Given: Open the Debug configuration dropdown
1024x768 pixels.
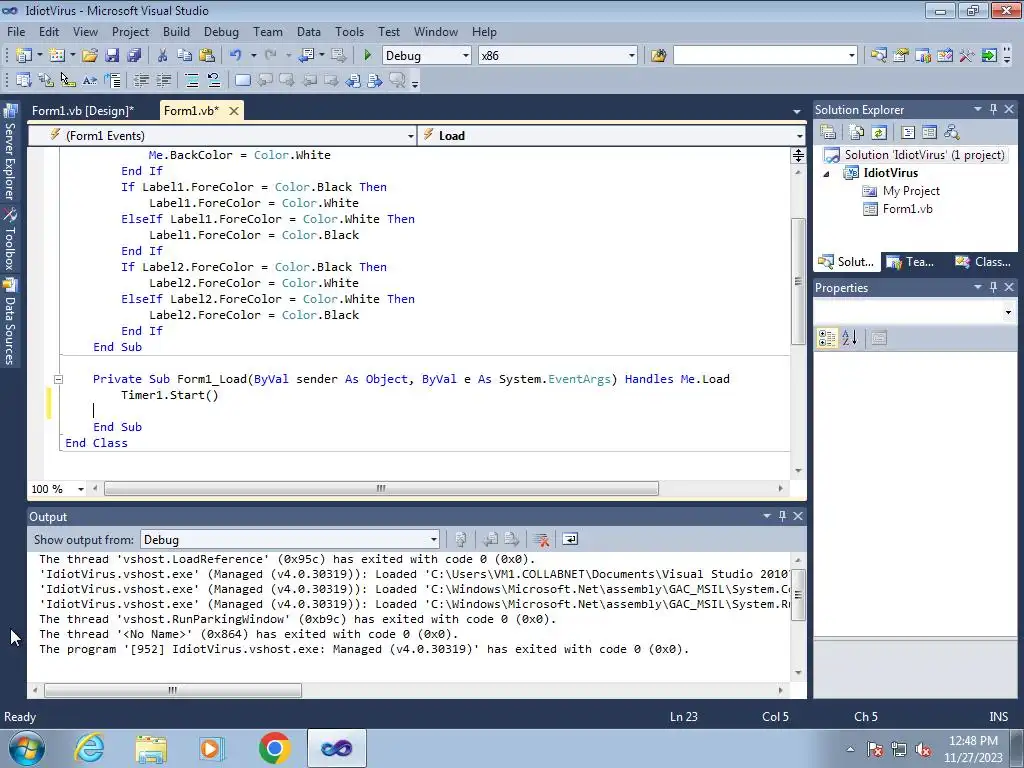Looking at the screenshot, I should pyautogui.click(x=466, y=56).
